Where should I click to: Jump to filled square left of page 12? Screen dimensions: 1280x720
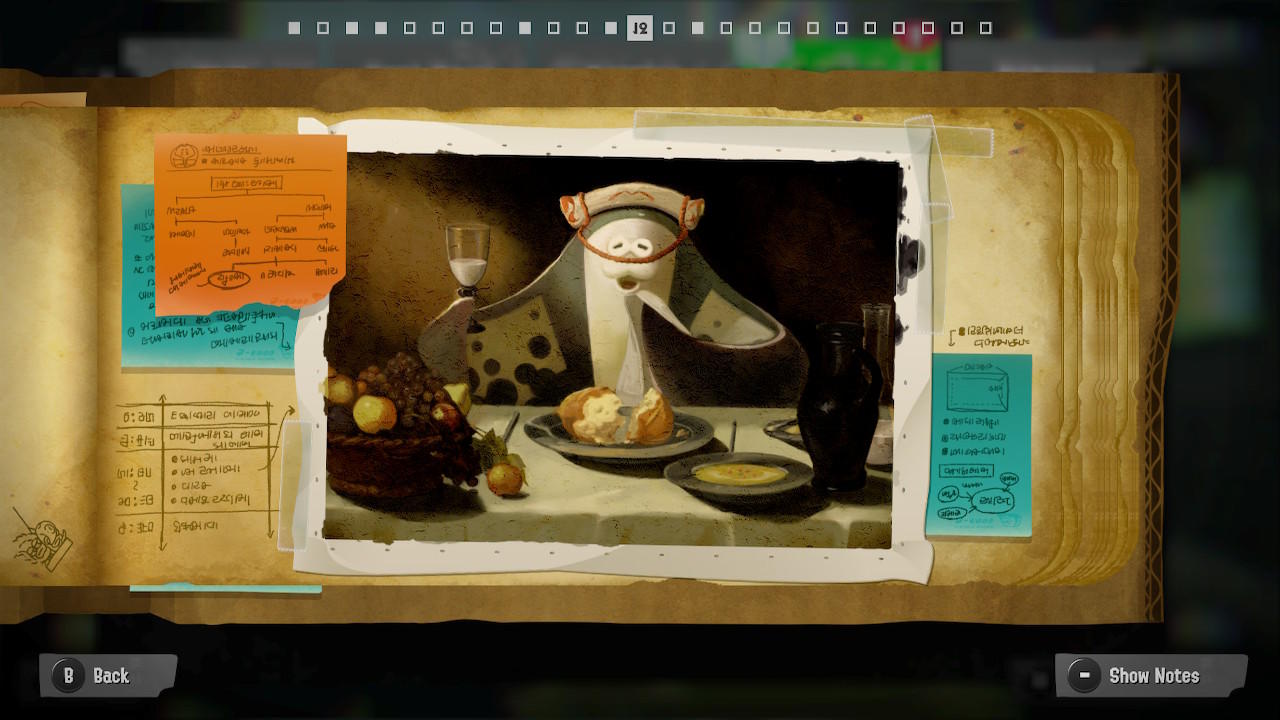coord(611,28)
